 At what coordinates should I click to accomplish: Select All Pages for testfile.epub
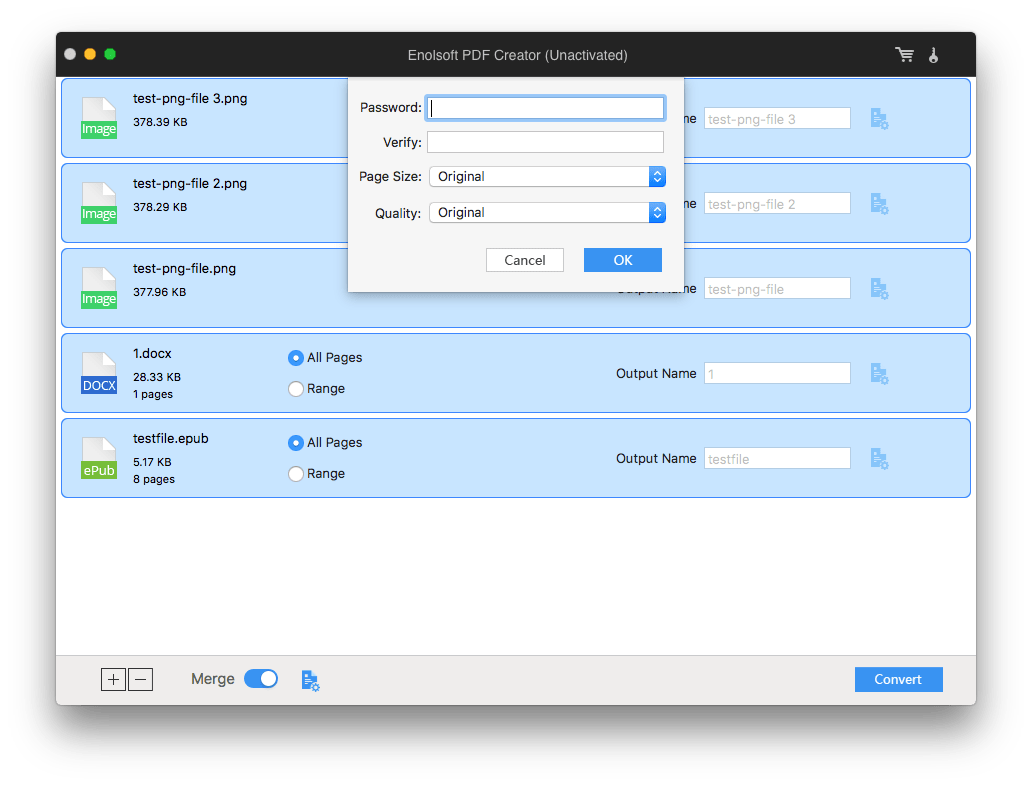point(325,442)
